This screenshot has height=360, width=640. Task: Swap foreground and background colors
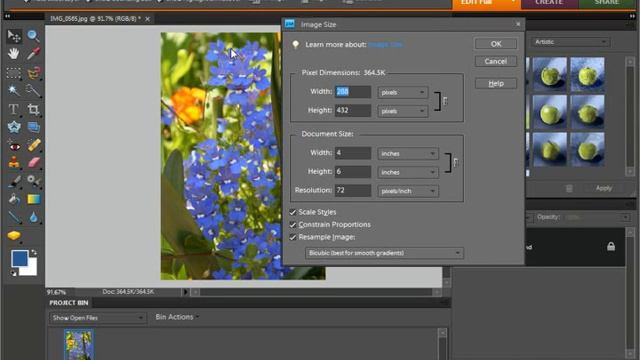34,253
